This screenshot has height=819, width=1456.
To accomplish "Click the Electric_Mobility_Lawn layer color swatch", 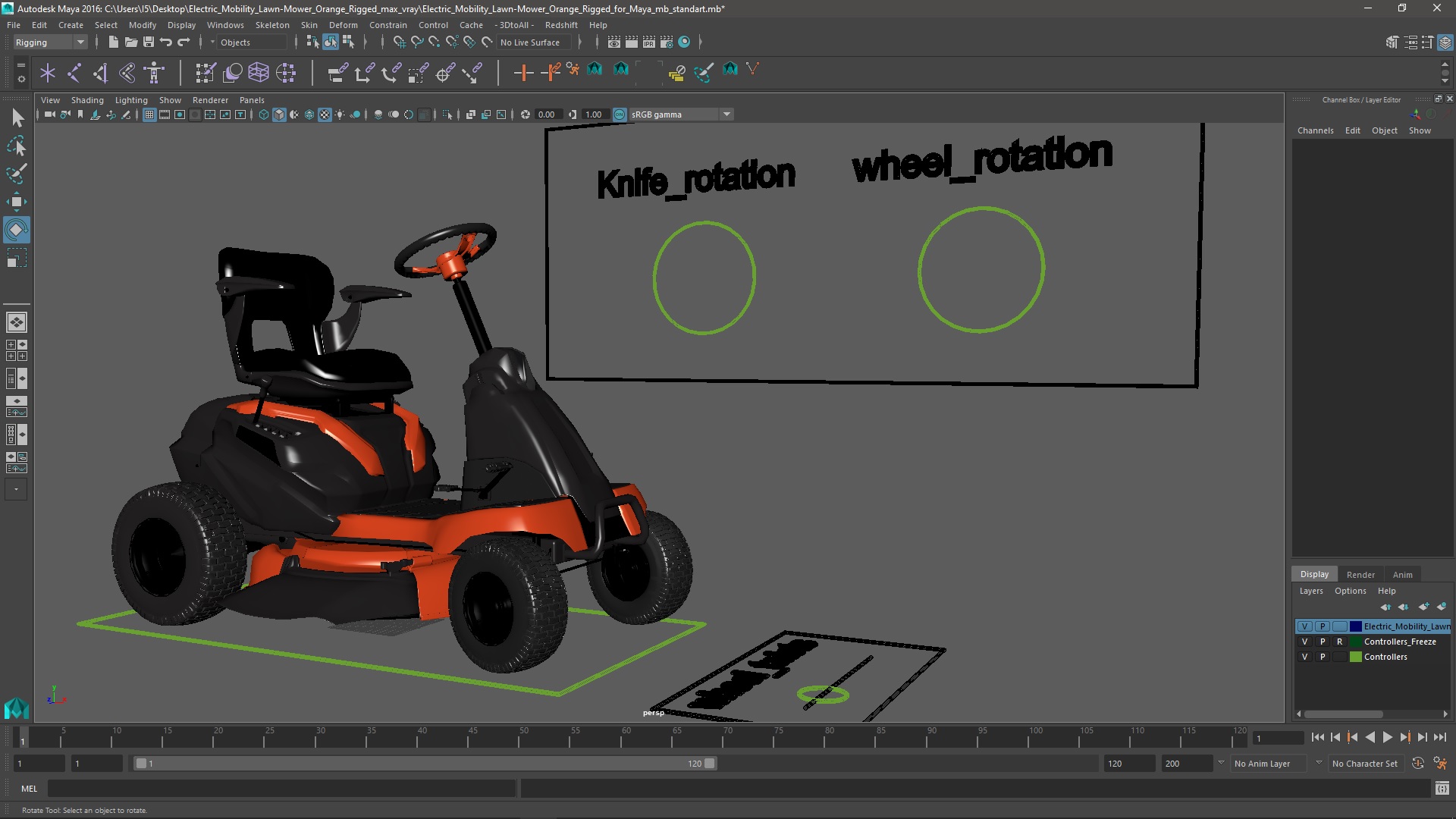I will (1356, 626).
